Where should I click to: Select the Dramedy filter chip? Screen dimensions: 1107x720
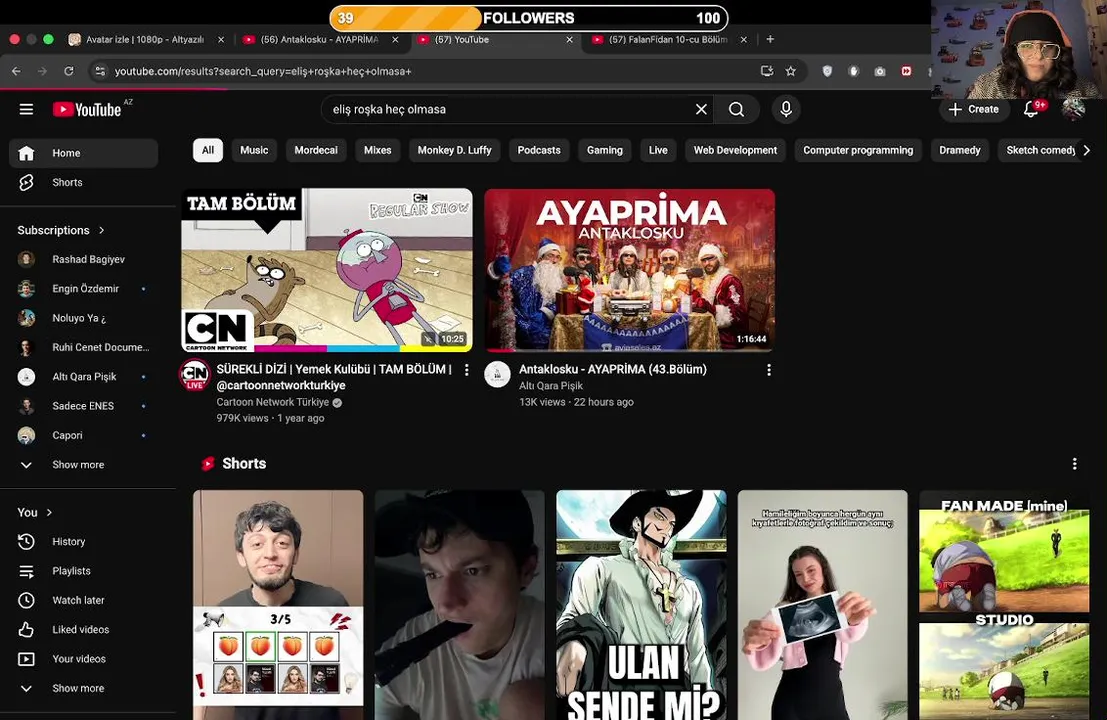[959, 150]
